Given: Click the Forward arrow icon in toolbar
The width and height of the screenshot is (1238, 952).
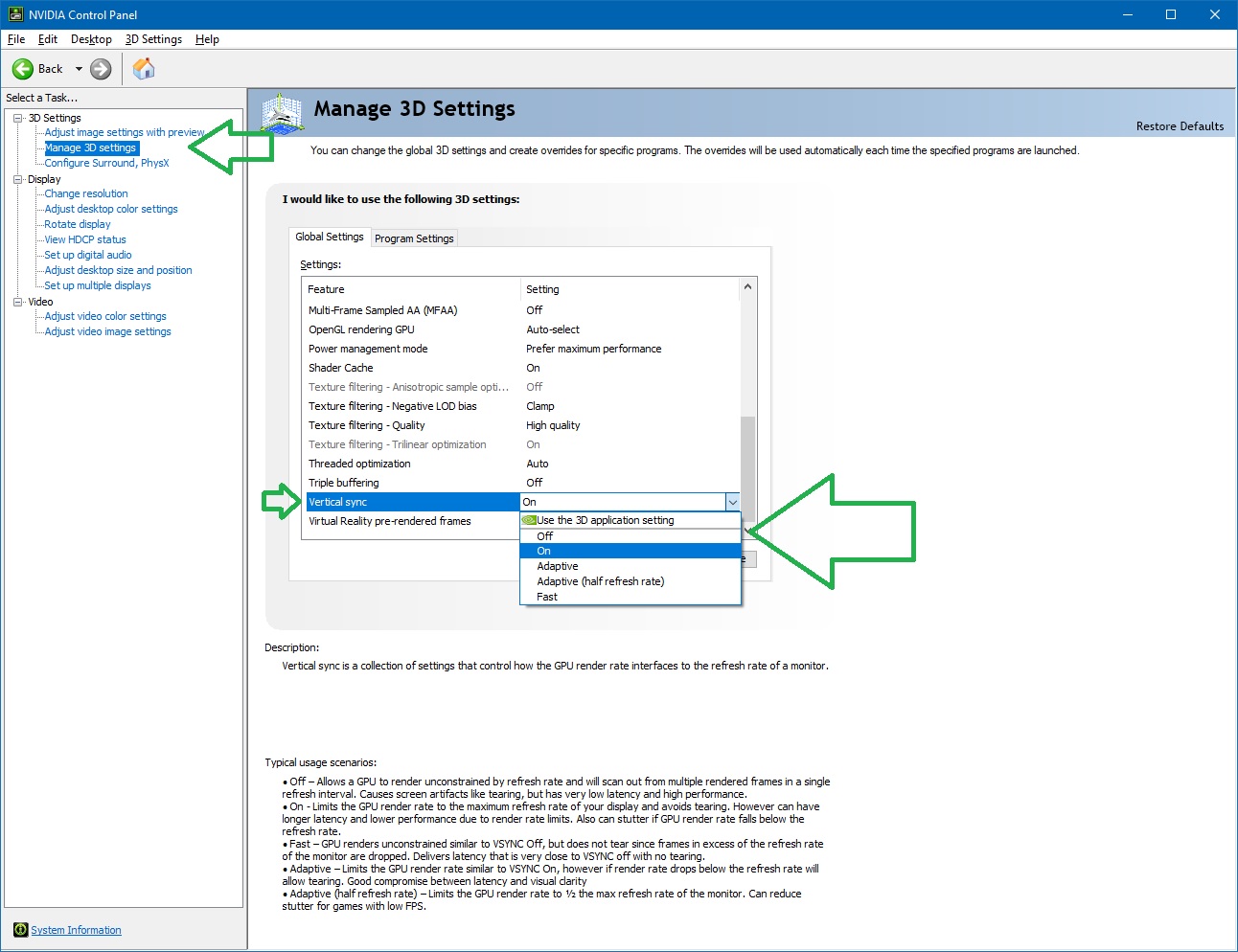Looking at the screenshot, I should tap(101, 69).
